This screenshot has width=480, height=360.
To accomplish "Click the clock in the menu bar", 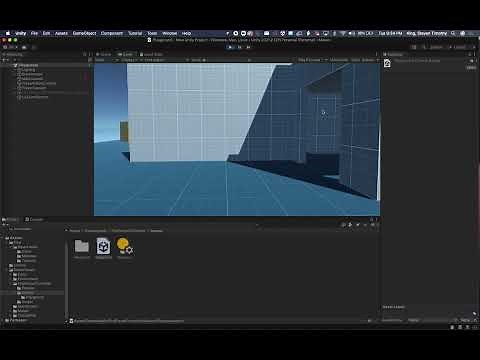I will tap(390, 33).
